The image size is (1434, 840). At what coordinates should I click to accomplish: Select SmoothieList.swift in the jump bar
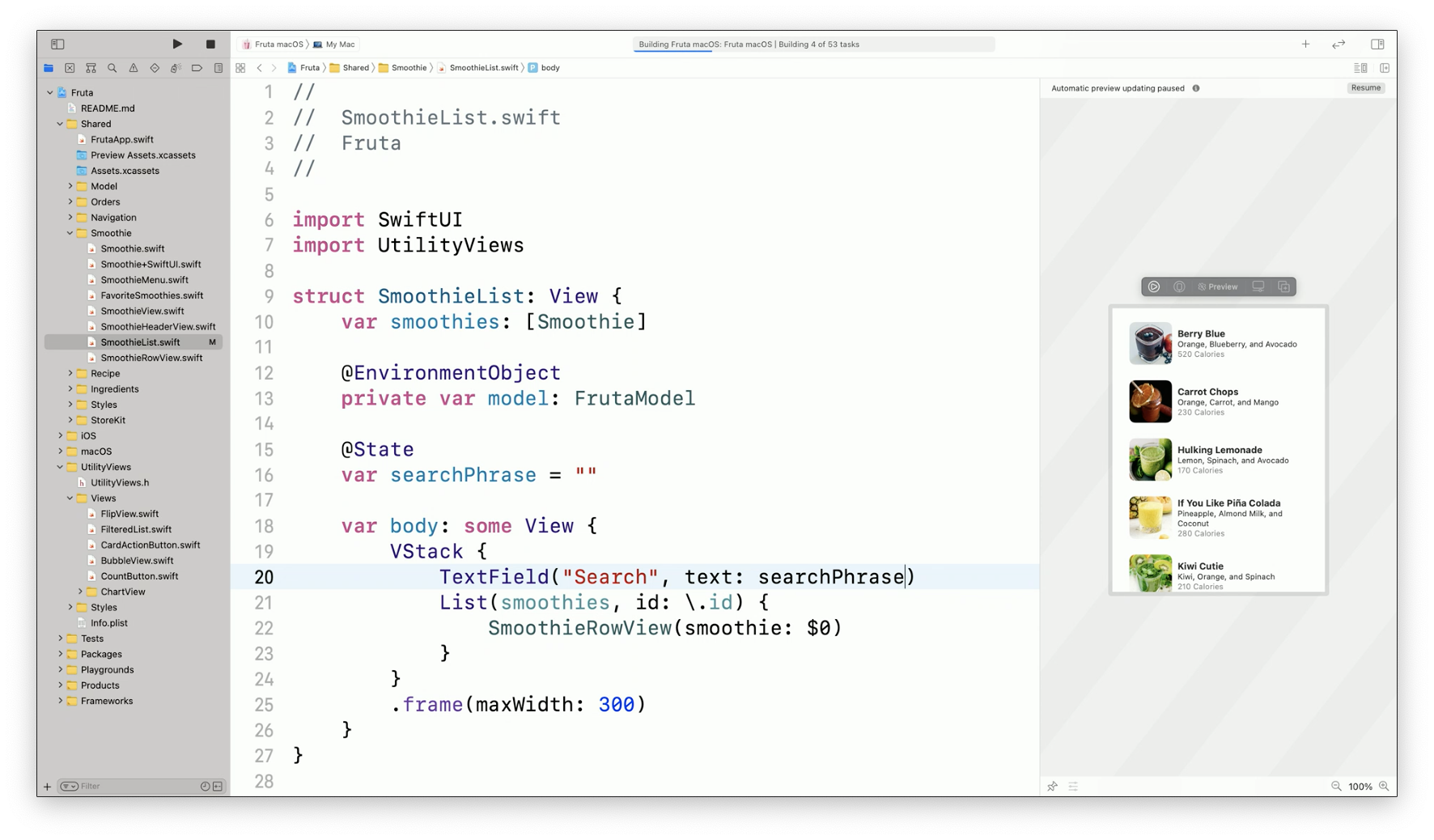tap(483, 68)
